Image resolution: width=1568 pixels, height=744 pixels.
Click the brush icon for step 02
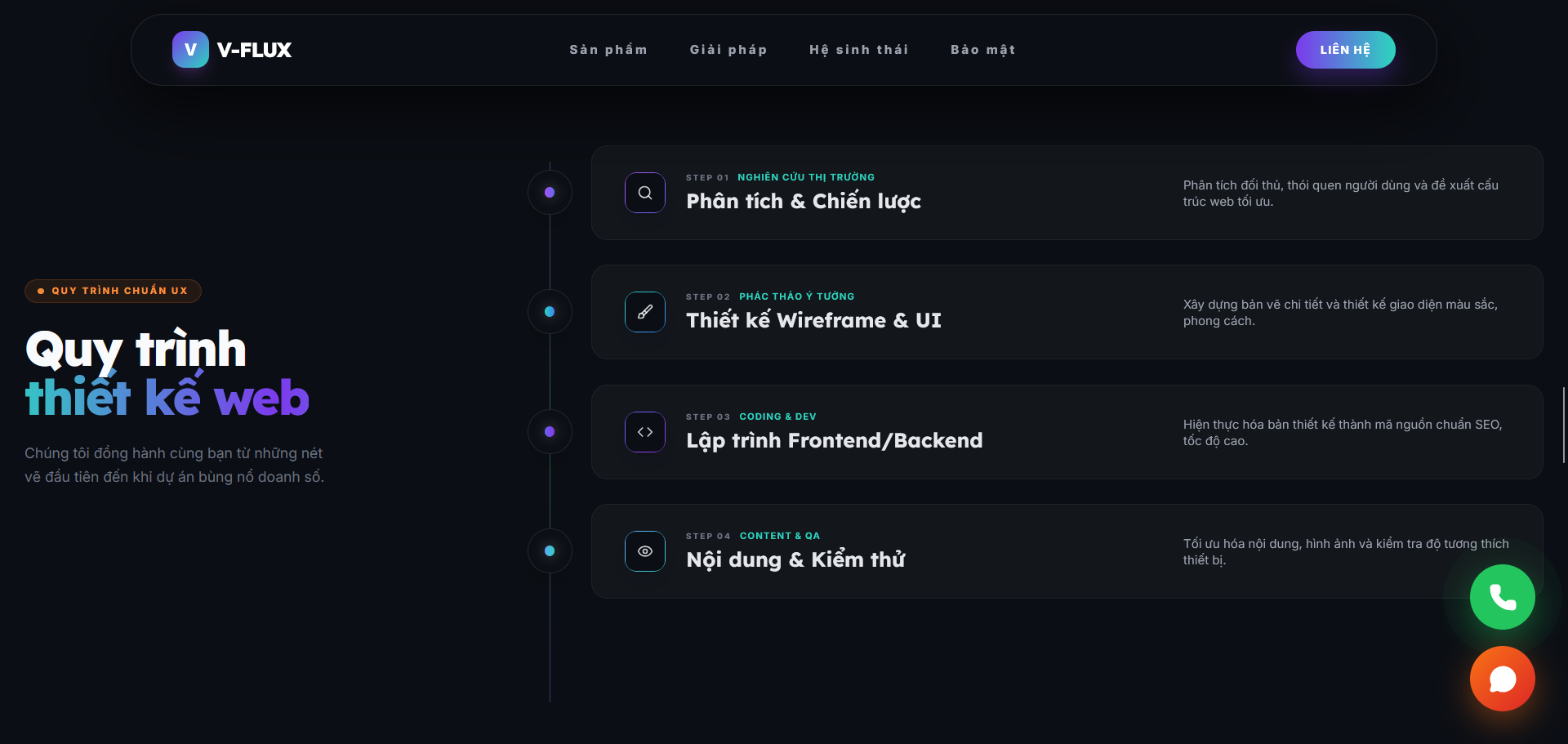coord(645,312)
